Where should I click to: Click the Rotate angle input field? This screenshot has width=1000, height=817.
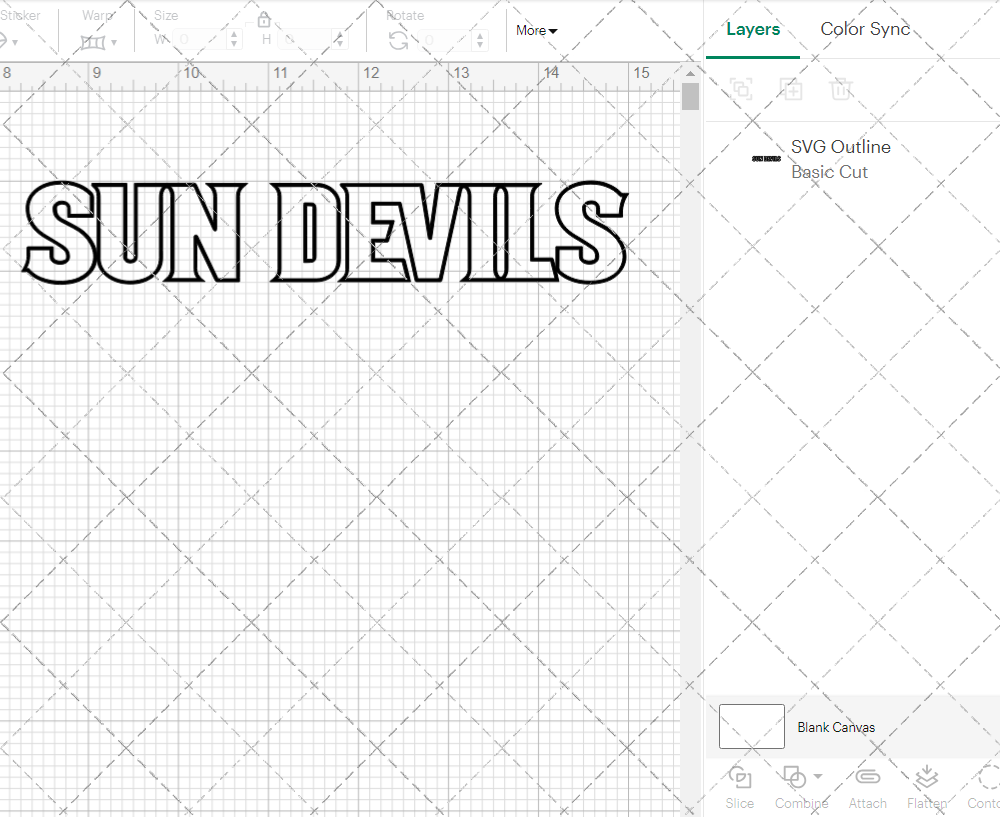coord(446,40)
